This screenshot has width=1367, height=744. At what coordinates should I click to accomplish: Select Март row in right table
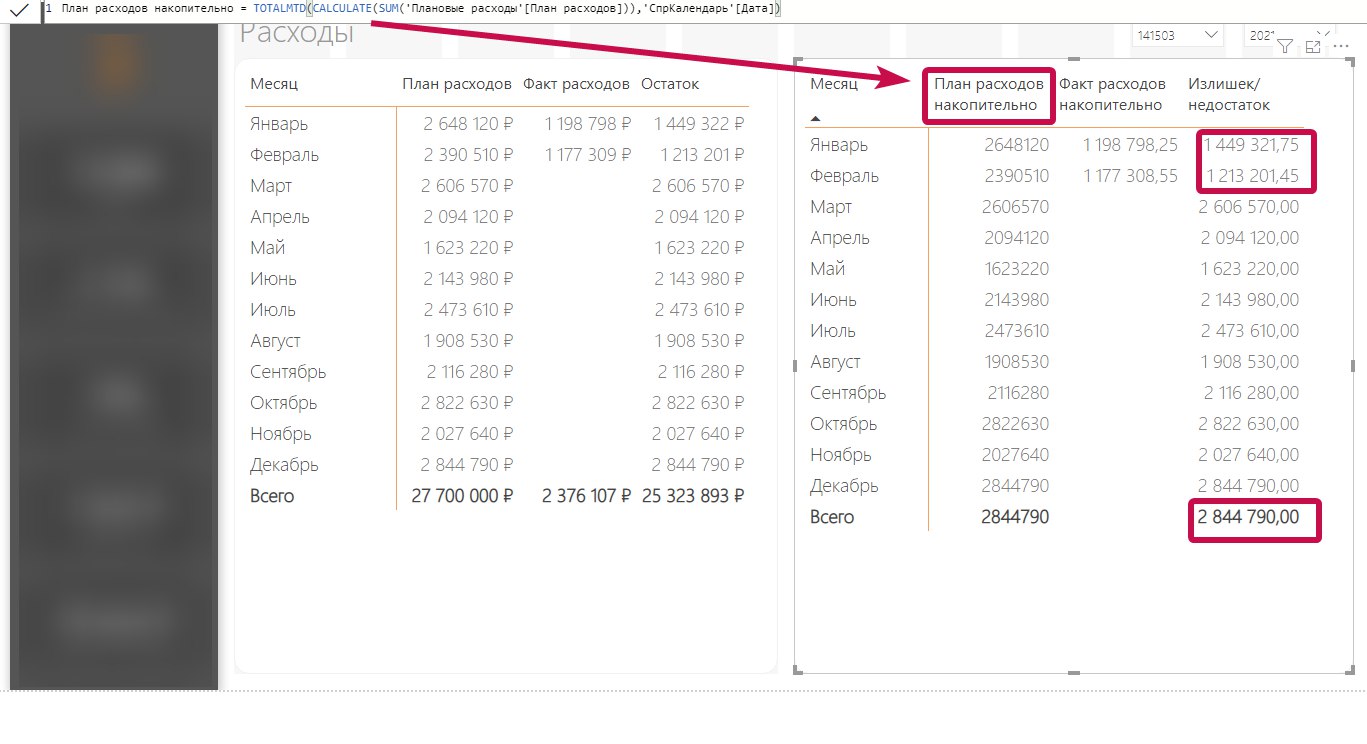(1055, 207)
